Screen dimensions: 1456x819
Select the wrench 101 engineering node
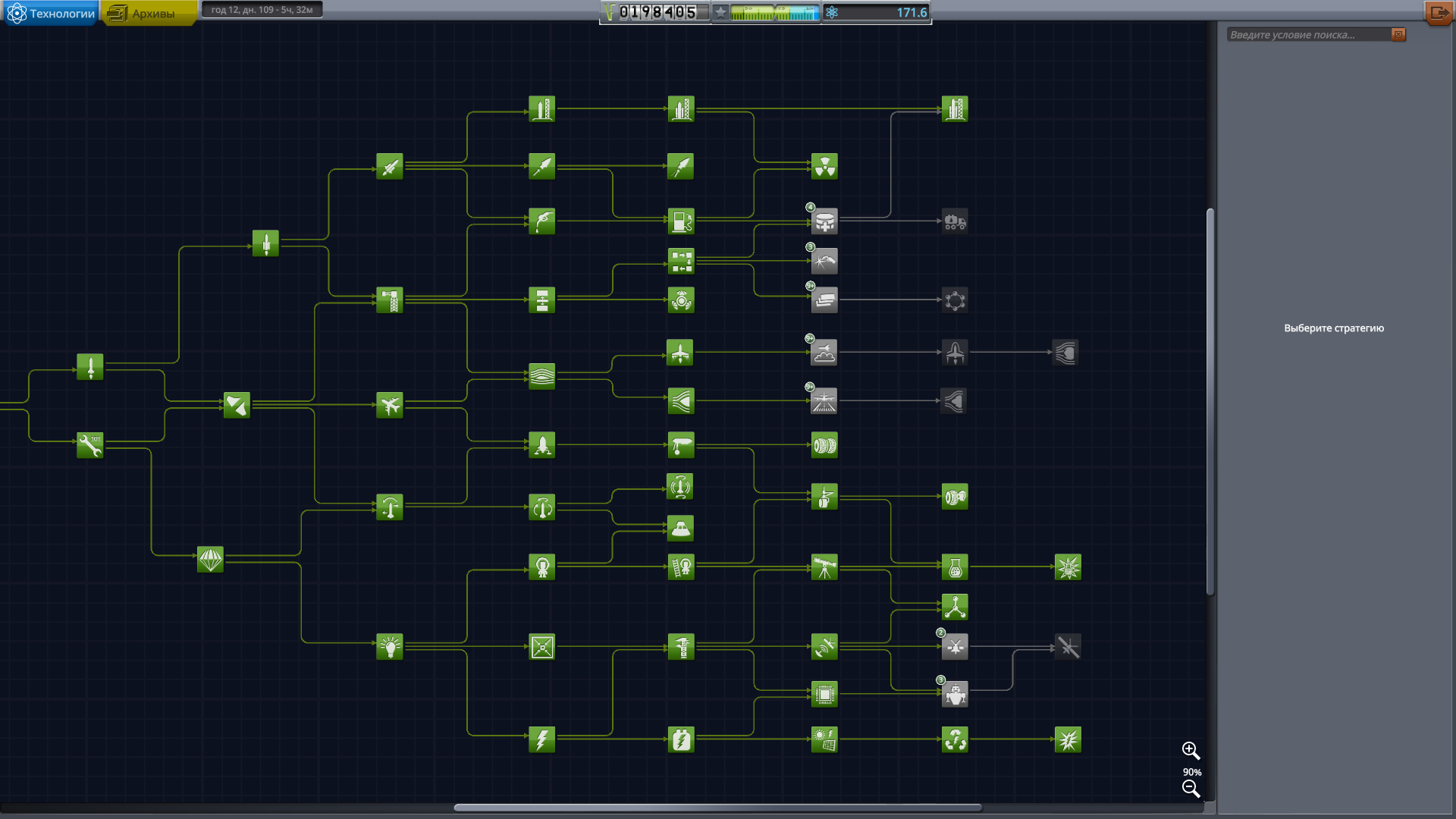pos(90,445)
